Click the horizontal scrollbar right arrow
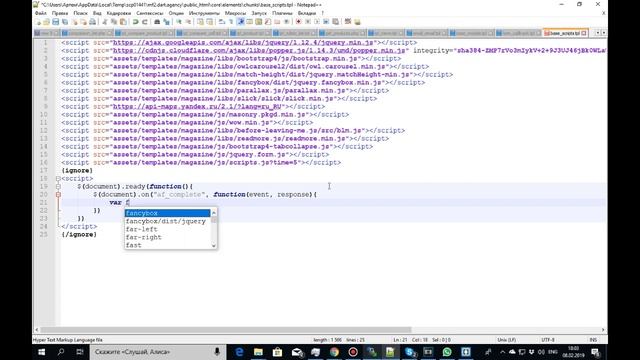 603,330
